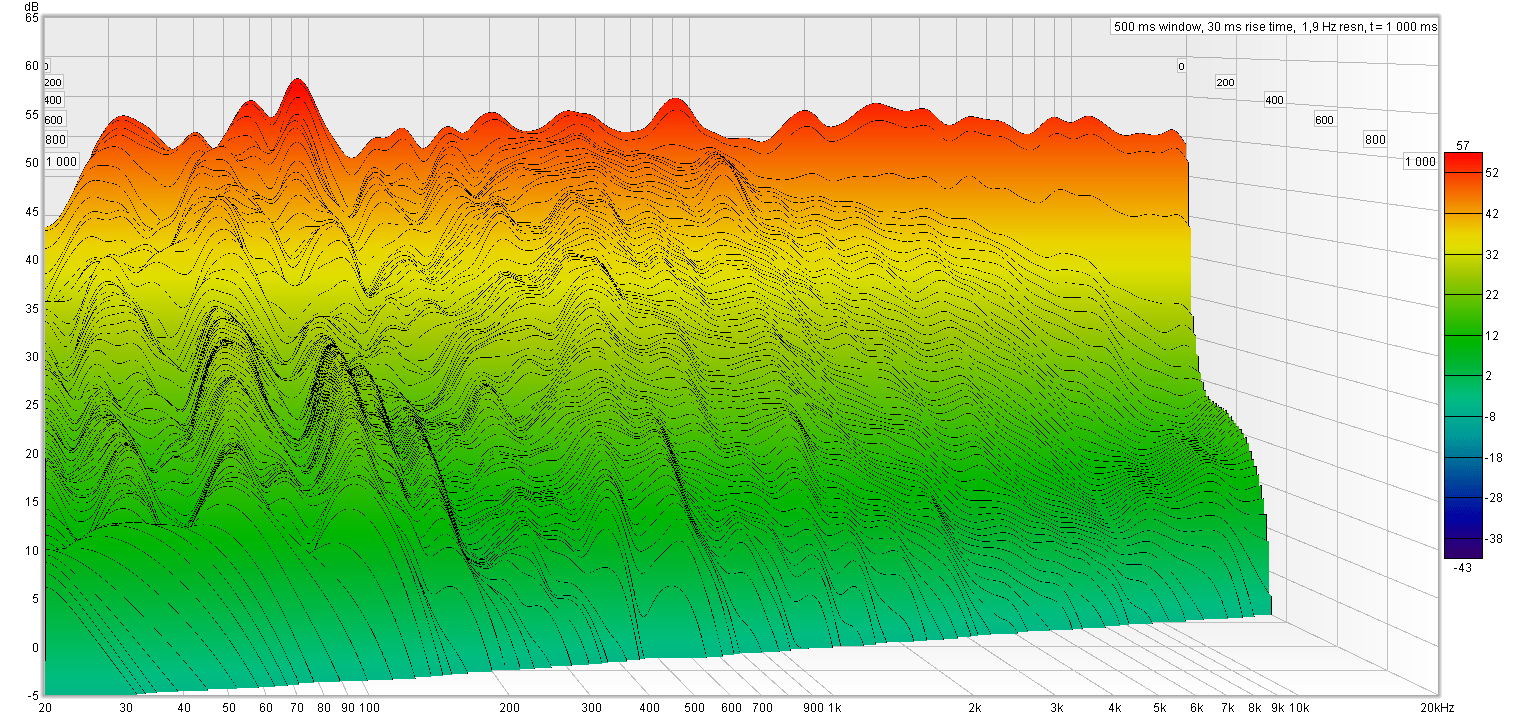Click the 57 label above the color legend
This screenshot has height=719, width=1515.
pos(1462,146)
